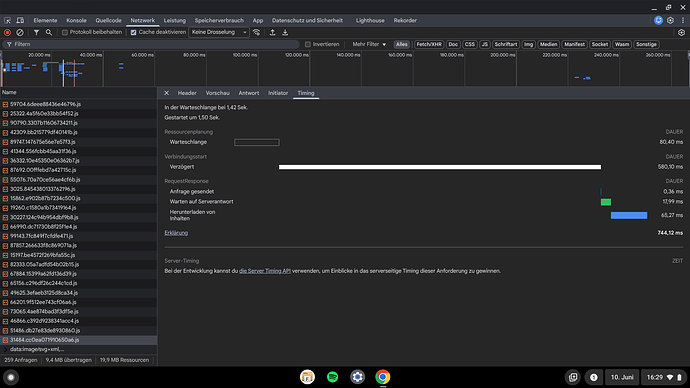Uncheck Cache deaktivieren

click(x=133, y=33)
